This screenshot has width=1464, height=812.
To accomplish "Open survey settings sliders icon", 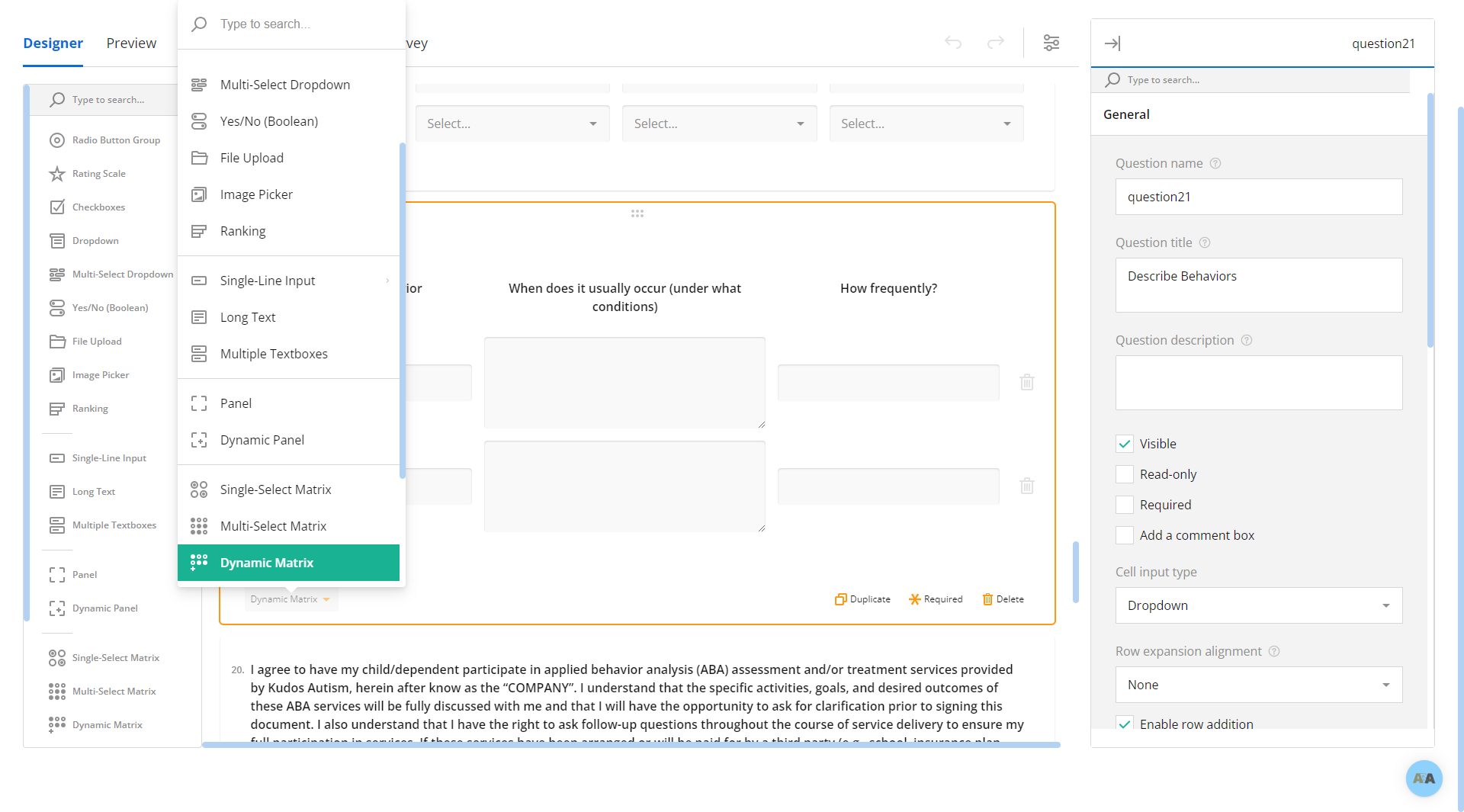I will coord(1051,43).
